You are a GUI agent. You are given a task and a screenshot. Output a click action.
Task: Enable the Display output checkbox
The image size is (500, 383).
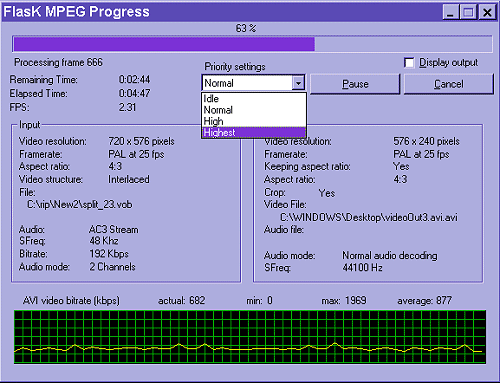tap(409, 63)
